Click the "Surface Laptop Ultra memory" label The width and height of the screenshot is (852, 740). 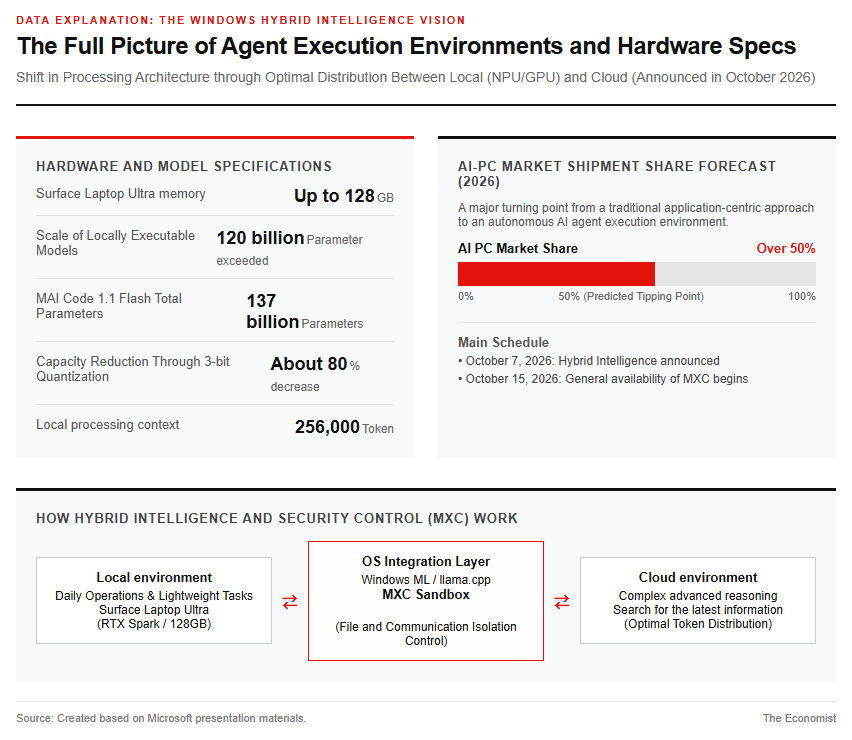point(121,194)
